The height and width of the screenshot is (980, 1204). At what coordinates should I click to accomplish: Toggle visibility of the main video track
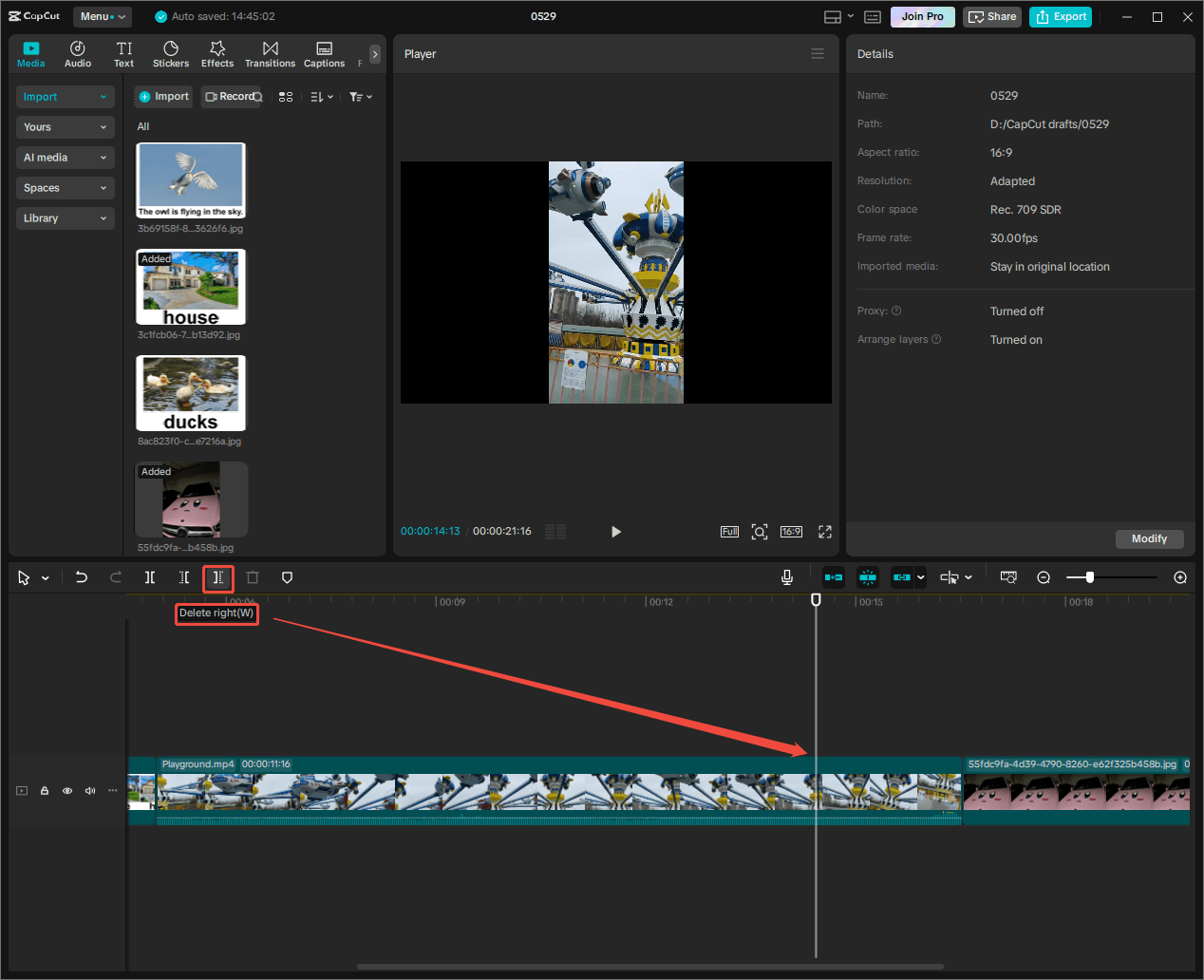tap(66, 790)
